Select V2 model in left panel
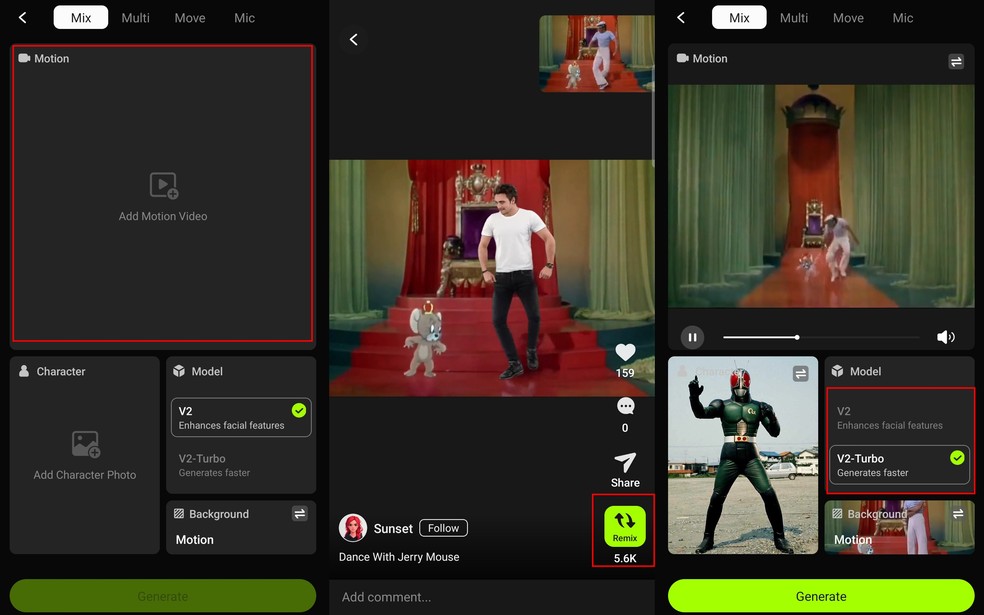The height and width of the screenshot is (615, 984). [241, 417]
